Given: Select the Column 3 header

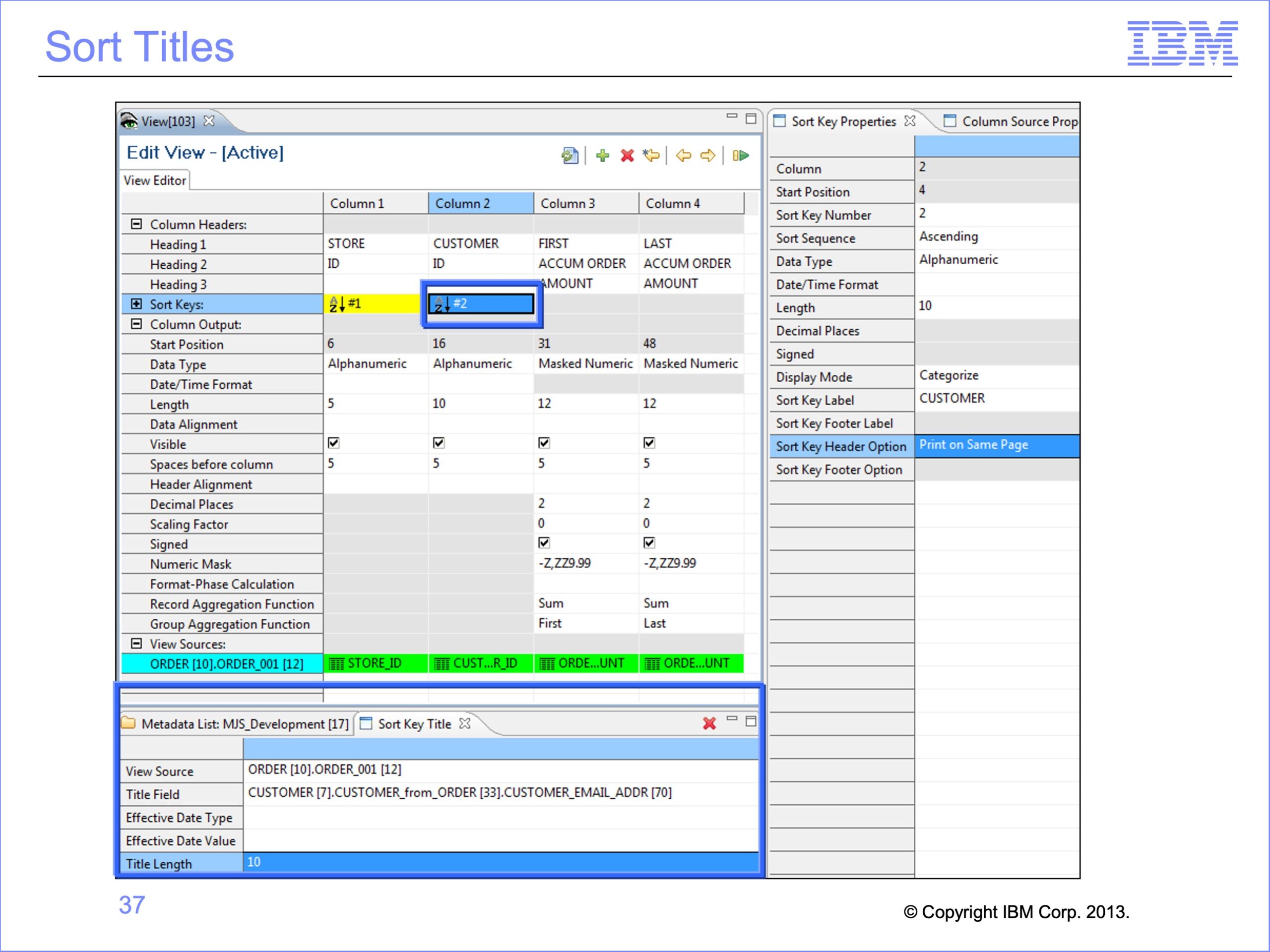Looking at the screenshot, I should tap(586, 203).
